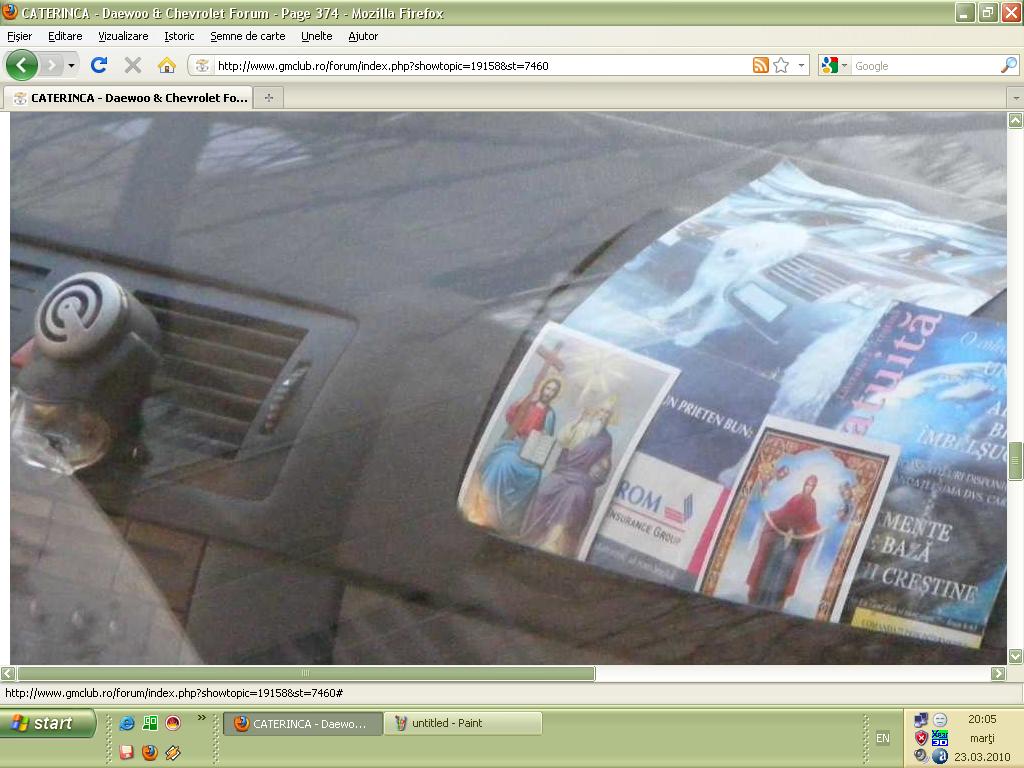
Task: Open the Unelte menu
Action: coord(316,36)
